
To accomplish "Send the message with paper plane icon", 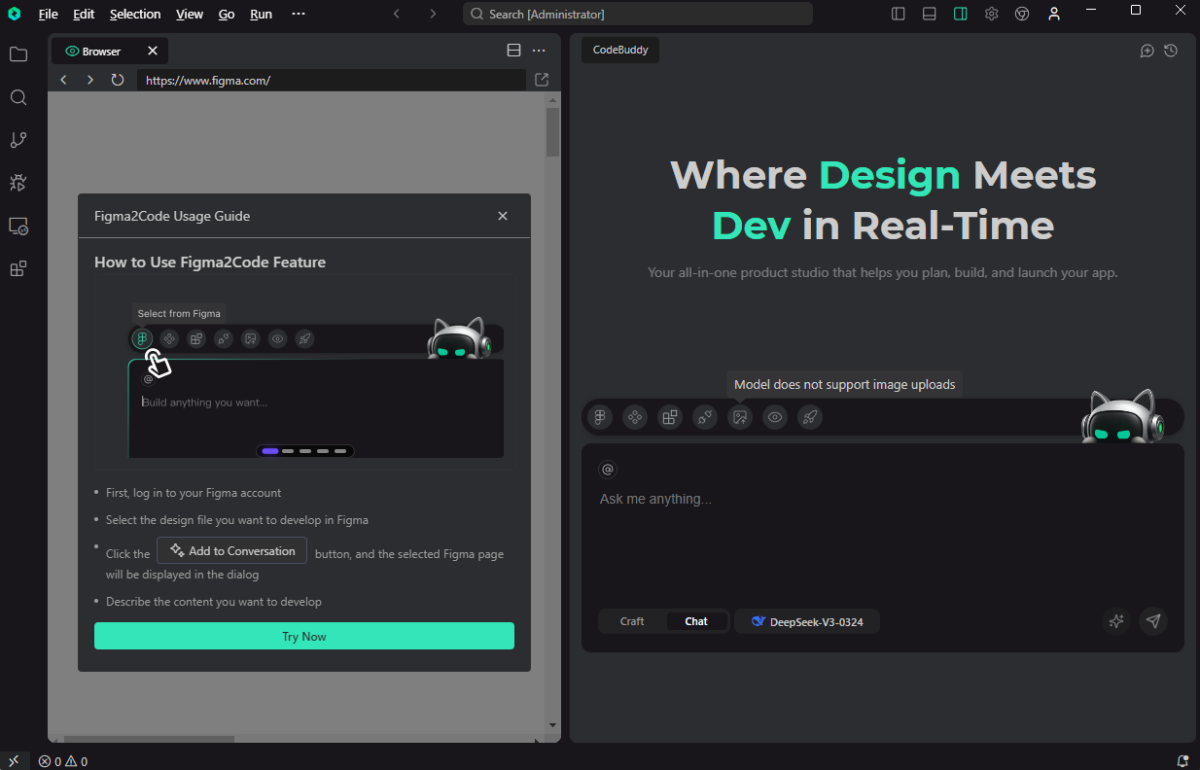I will click(1153, 621).
